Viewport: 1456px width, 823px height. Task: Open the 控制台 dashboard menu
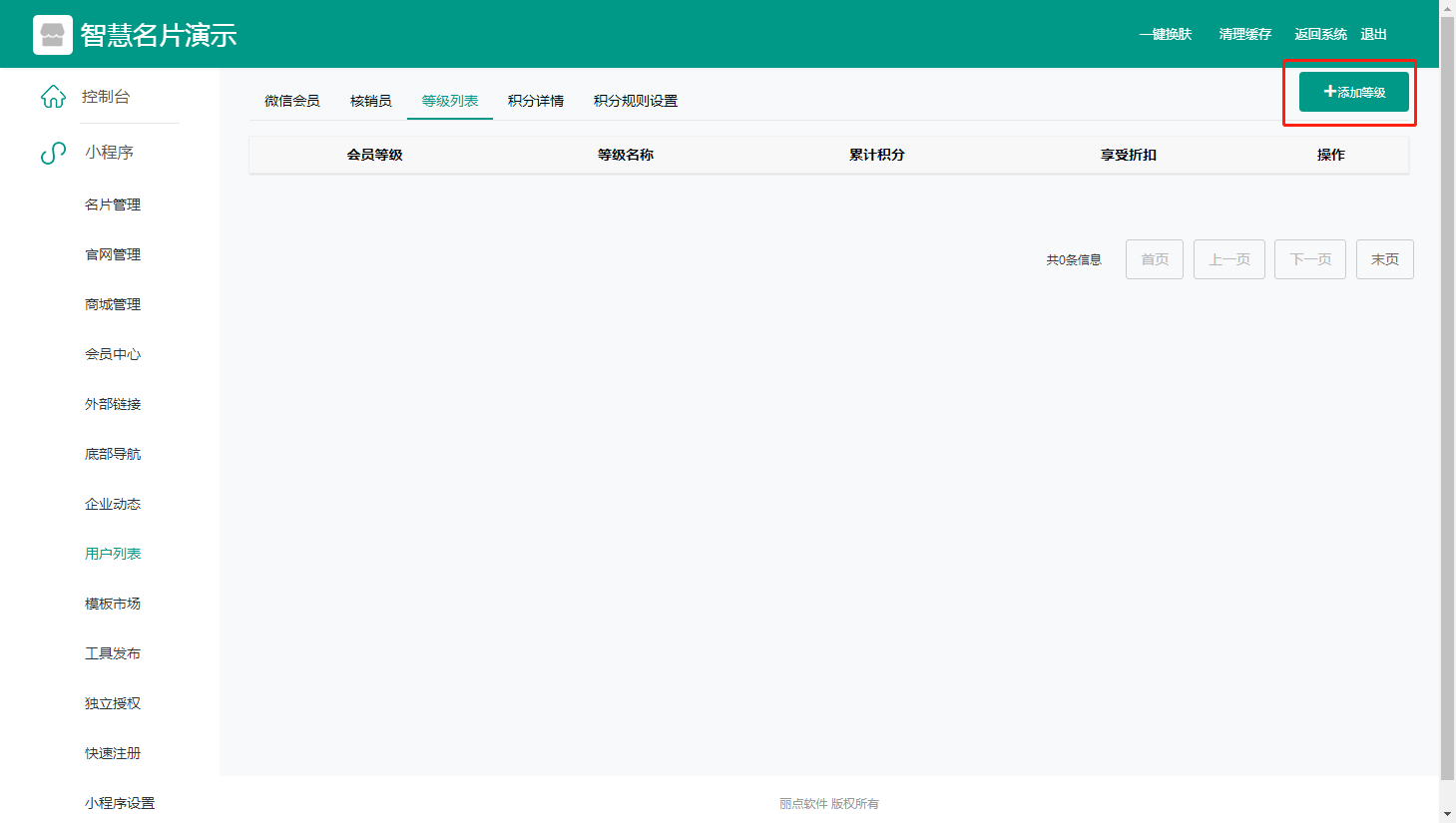[106, 97]
